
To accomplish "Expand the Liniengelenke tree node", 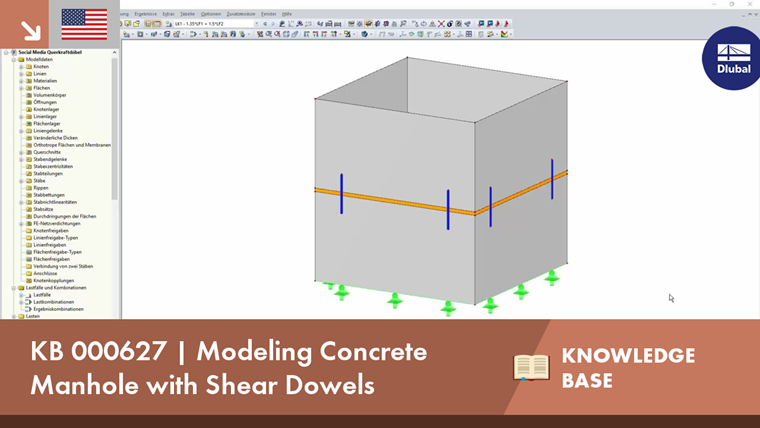I will pyautogui.click(x=21, y=131).
